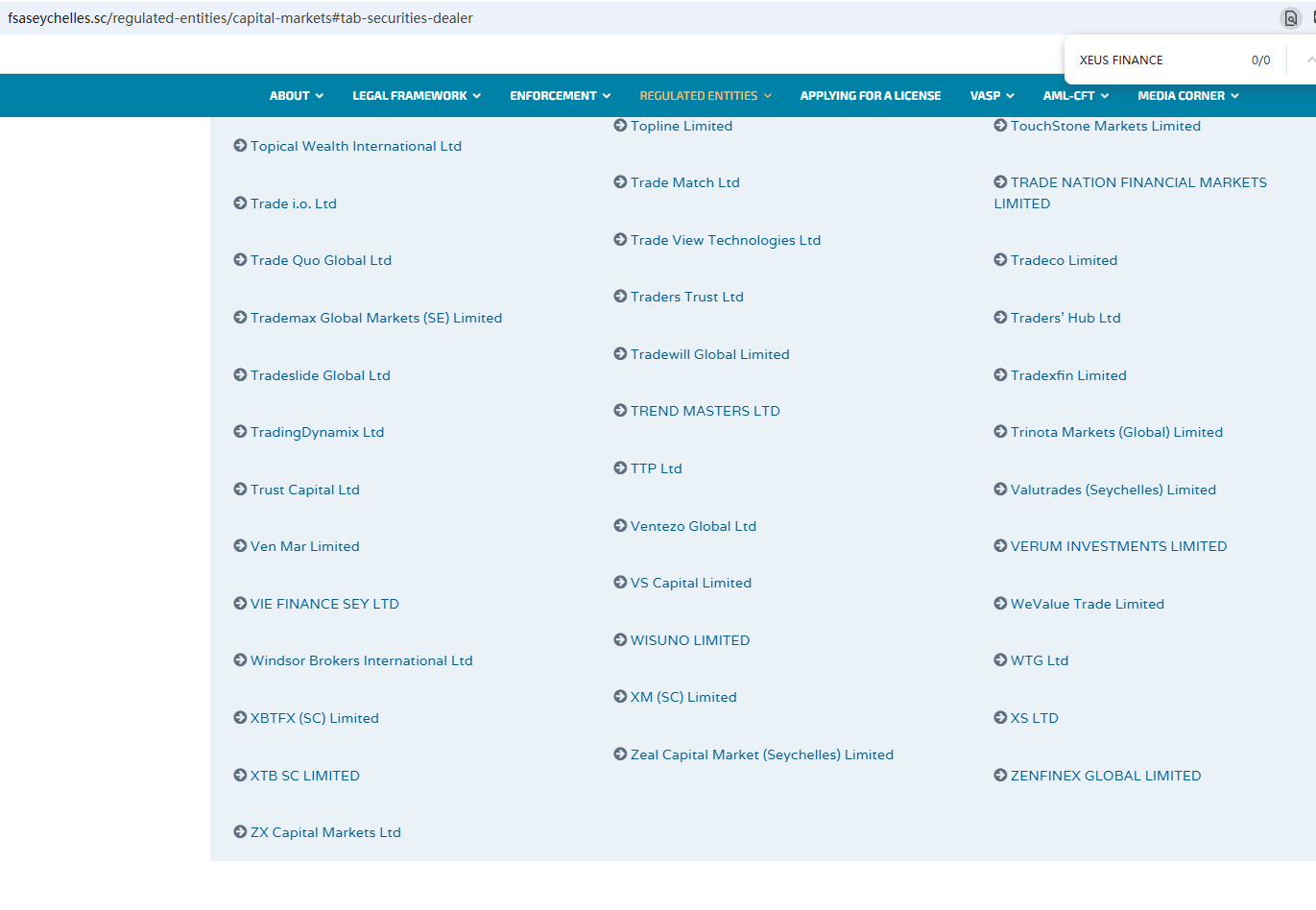Click the arrow icon next to XM (SC) Limited
Screen dimensions: 1316x910
[x=620, y=697]
